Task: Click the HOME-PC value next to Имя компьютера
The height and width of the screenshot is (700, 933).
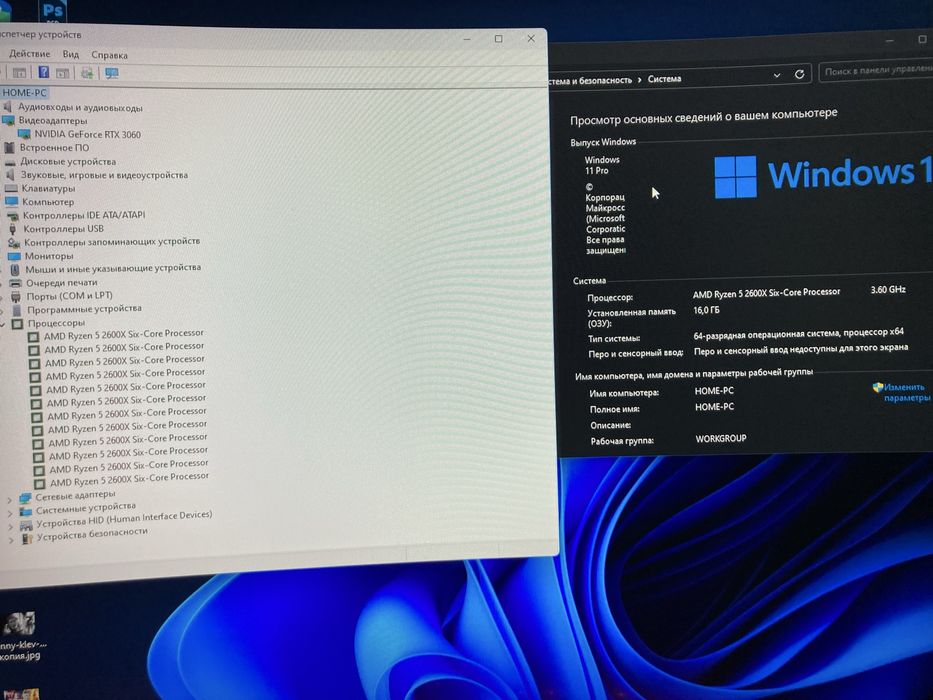Action: [714, 390]
